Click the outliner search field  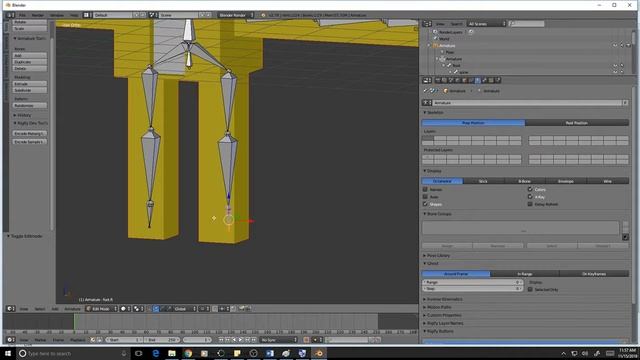(527, 24)
